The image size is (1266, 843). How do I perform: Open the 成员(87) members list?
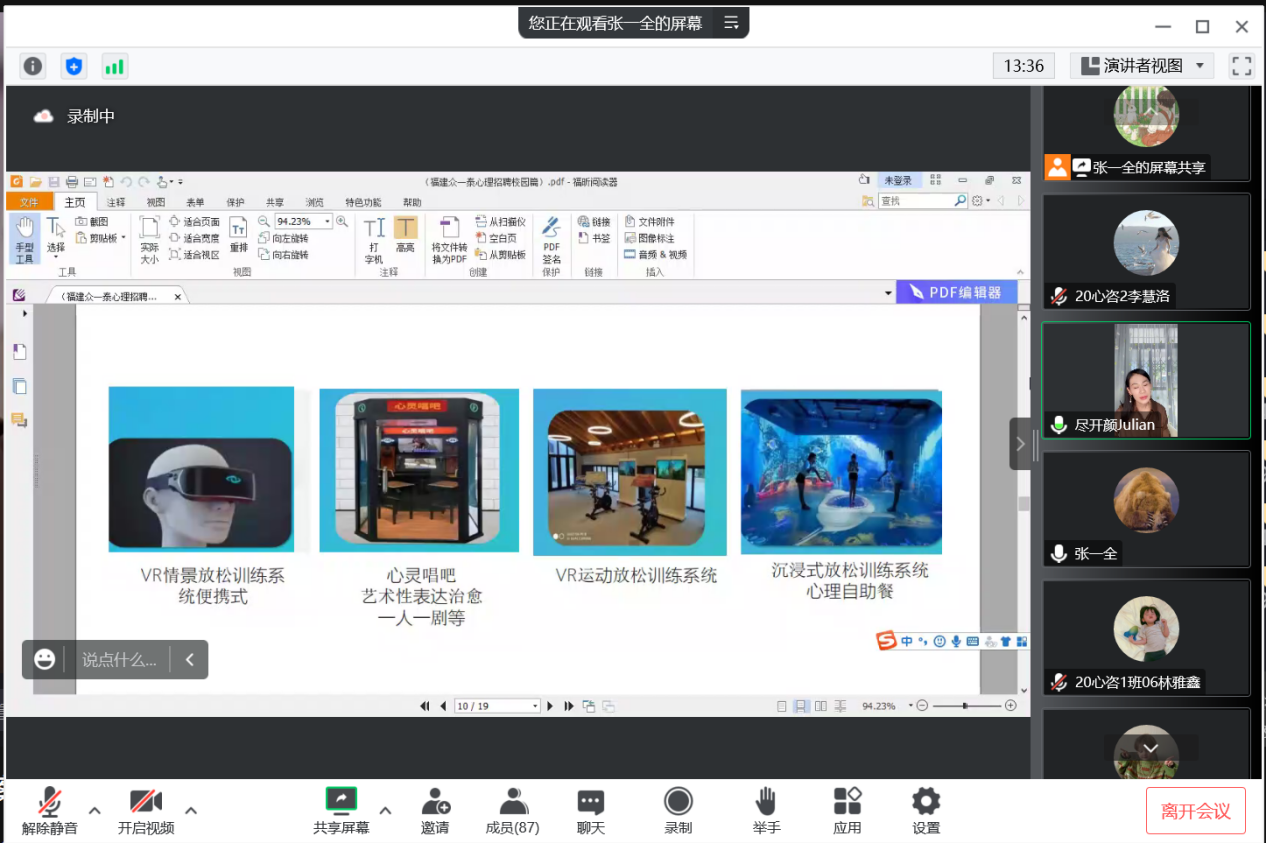[513, 810]
